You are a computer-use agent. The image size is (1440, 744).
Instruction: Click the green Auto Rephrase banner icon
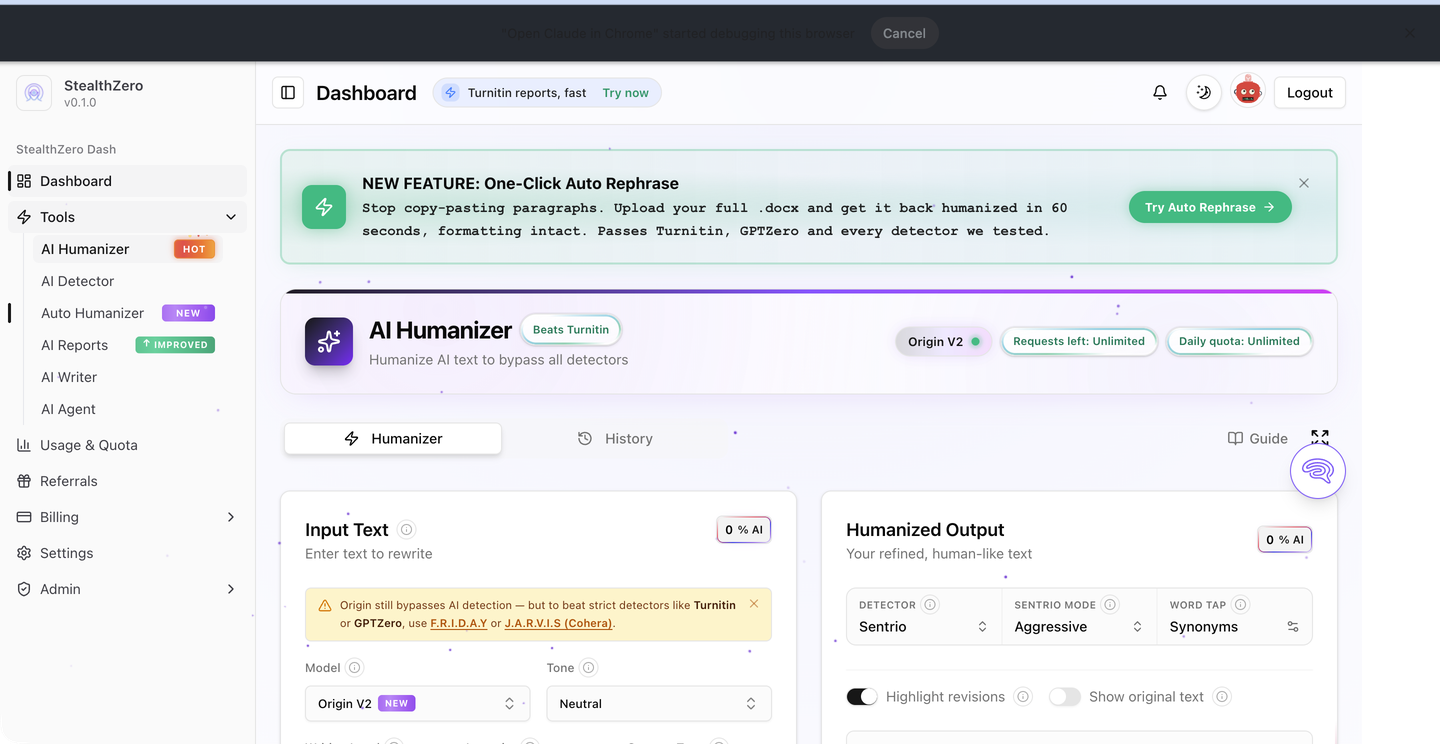click(324, 207)
